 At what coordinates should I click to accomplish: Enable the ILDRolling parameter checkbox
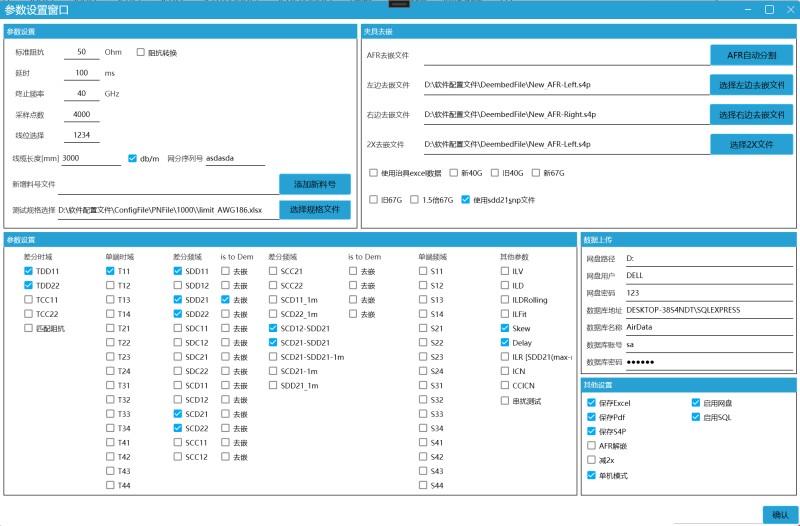point(505,300)
